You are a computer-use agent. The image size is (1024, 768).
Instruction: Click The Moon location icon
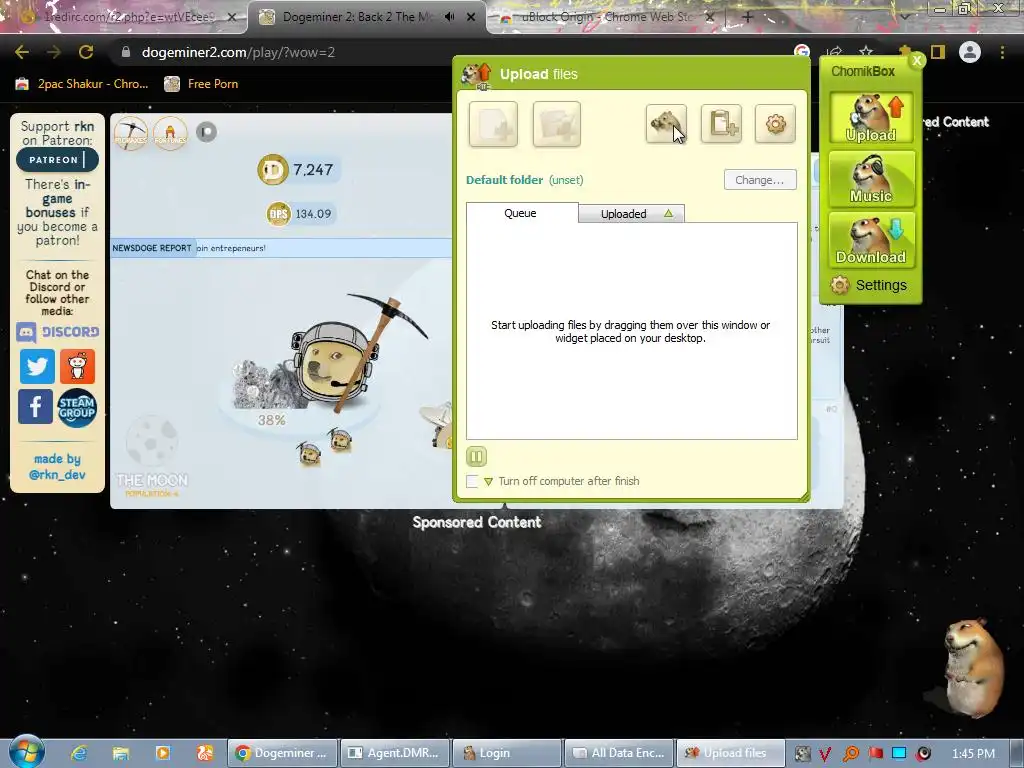click(152, 456)
